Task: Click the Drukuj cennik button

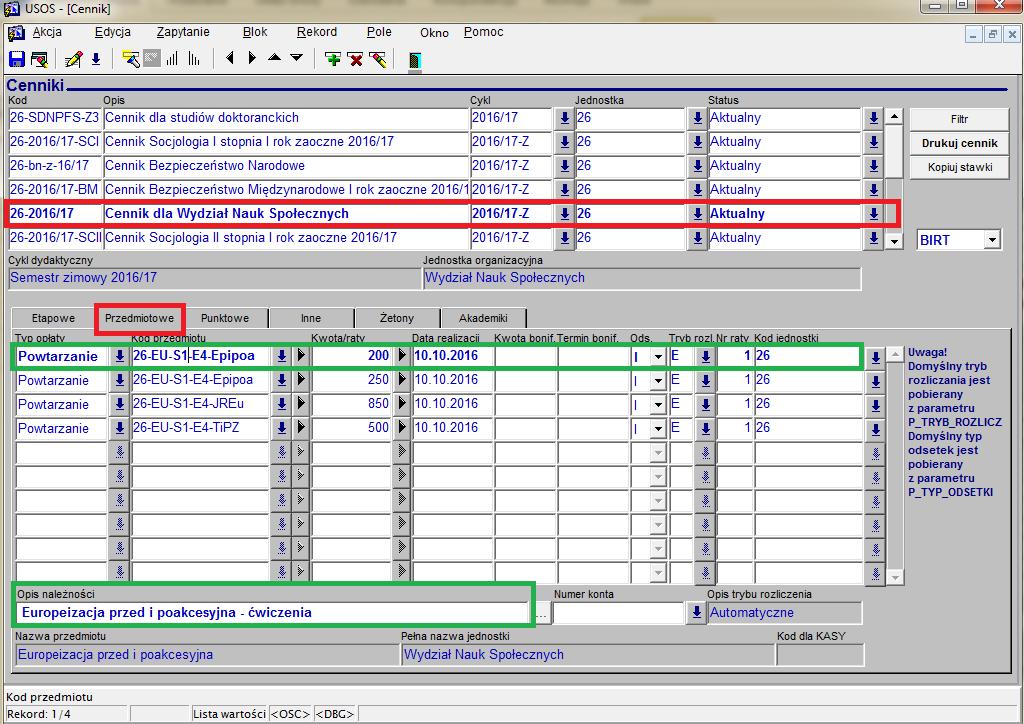Action: click(959, 144)
